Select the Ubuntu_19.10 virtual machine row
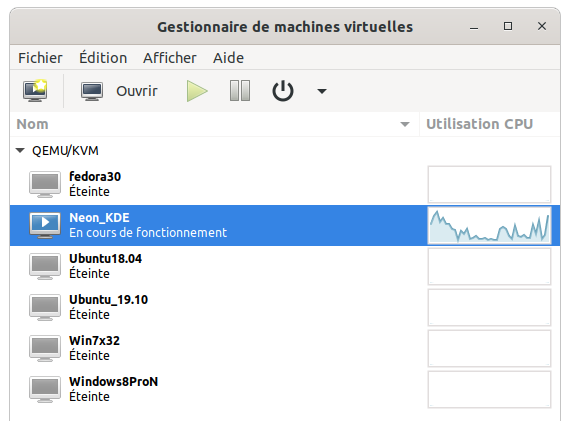570x434 pixels. coord(285,307)
